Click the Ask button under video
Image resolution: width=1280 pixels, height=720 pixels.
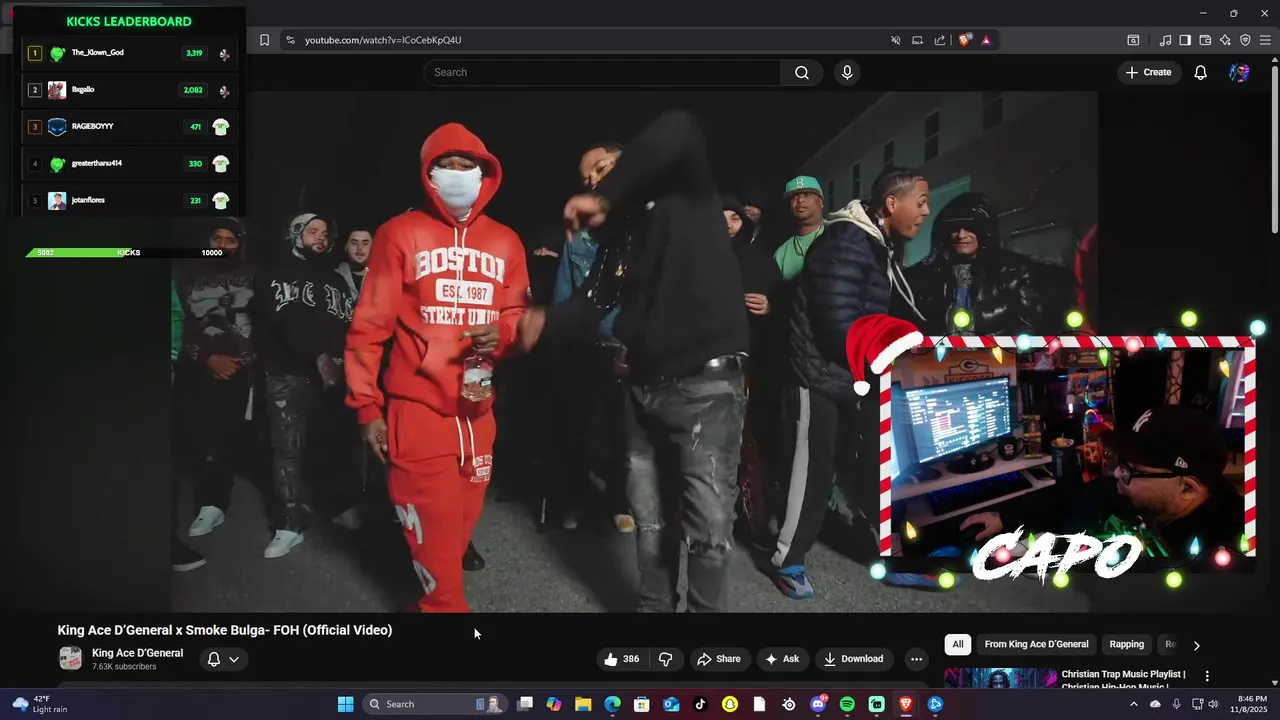click(782, 659)
